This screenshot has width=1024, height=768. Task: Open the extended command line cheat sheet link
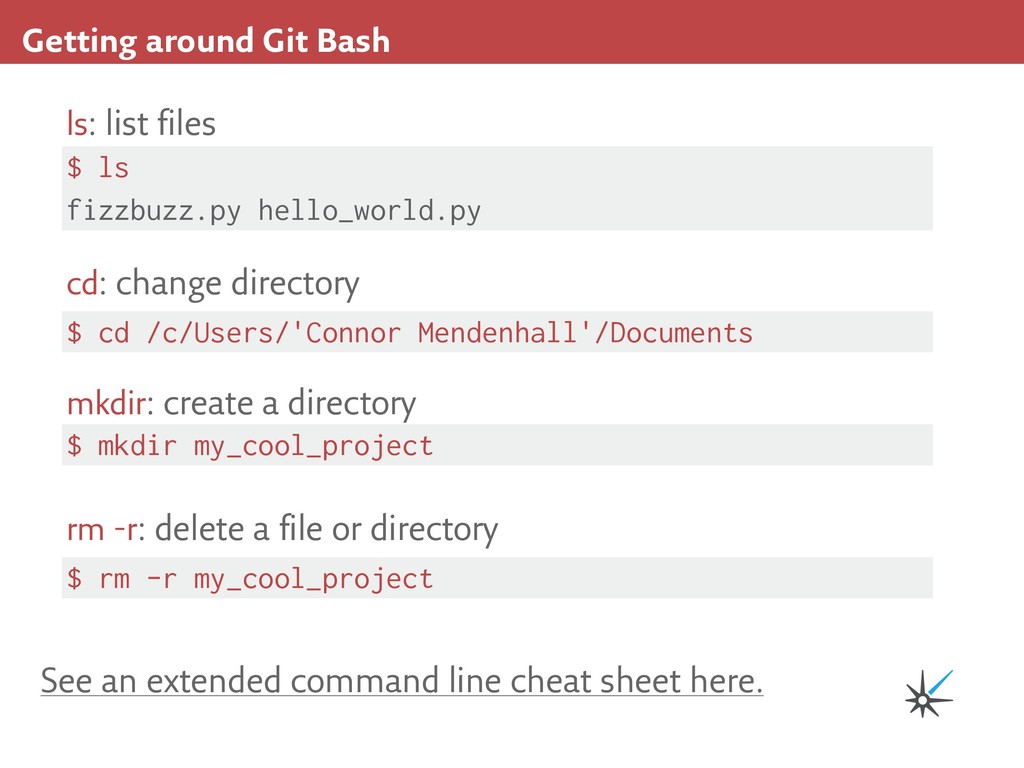point(401,681)
